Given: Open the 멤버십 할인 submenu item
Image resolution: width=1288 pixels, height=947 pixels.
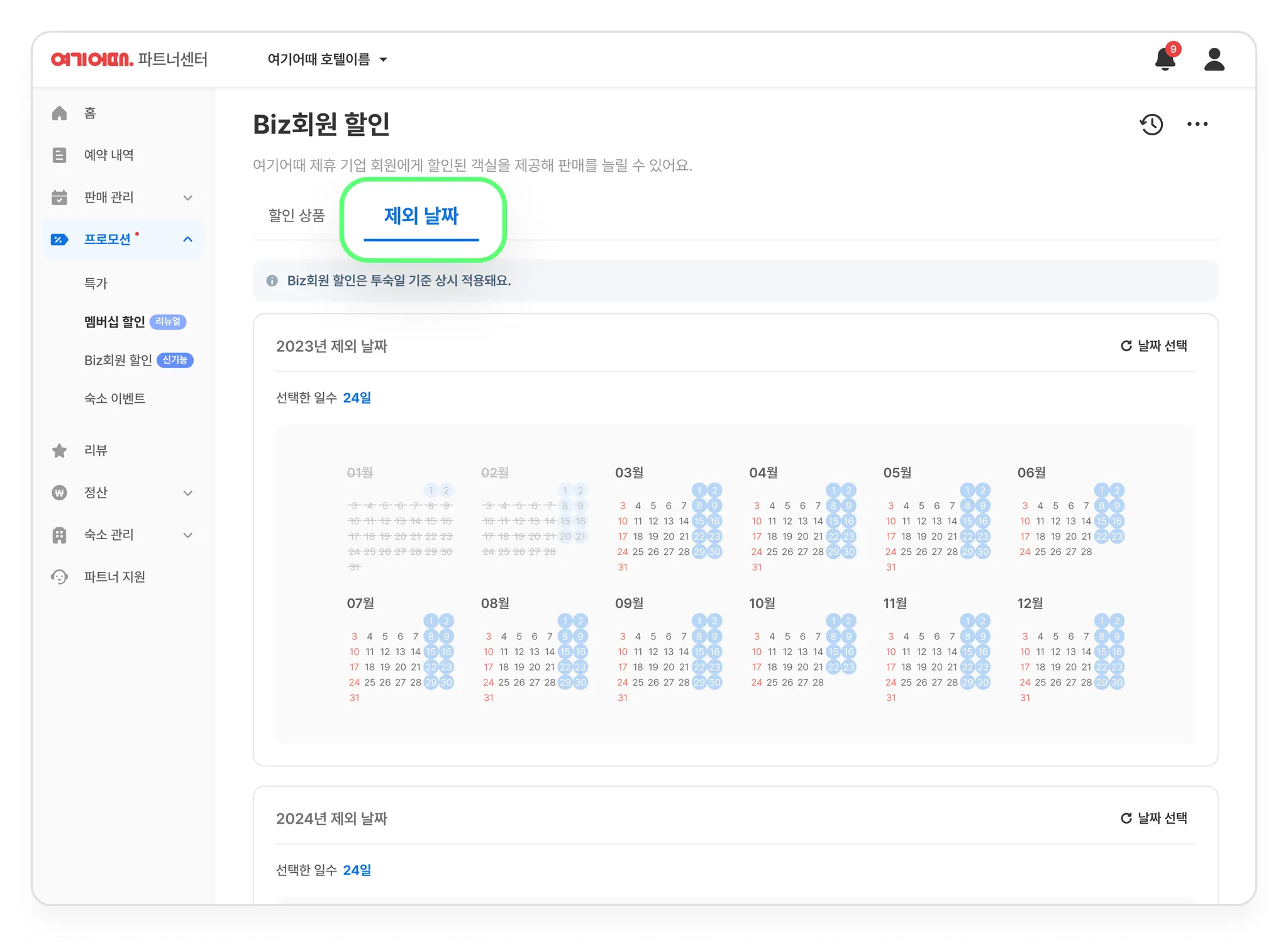Looking at the screenshot, I should [x=115, y=322].
